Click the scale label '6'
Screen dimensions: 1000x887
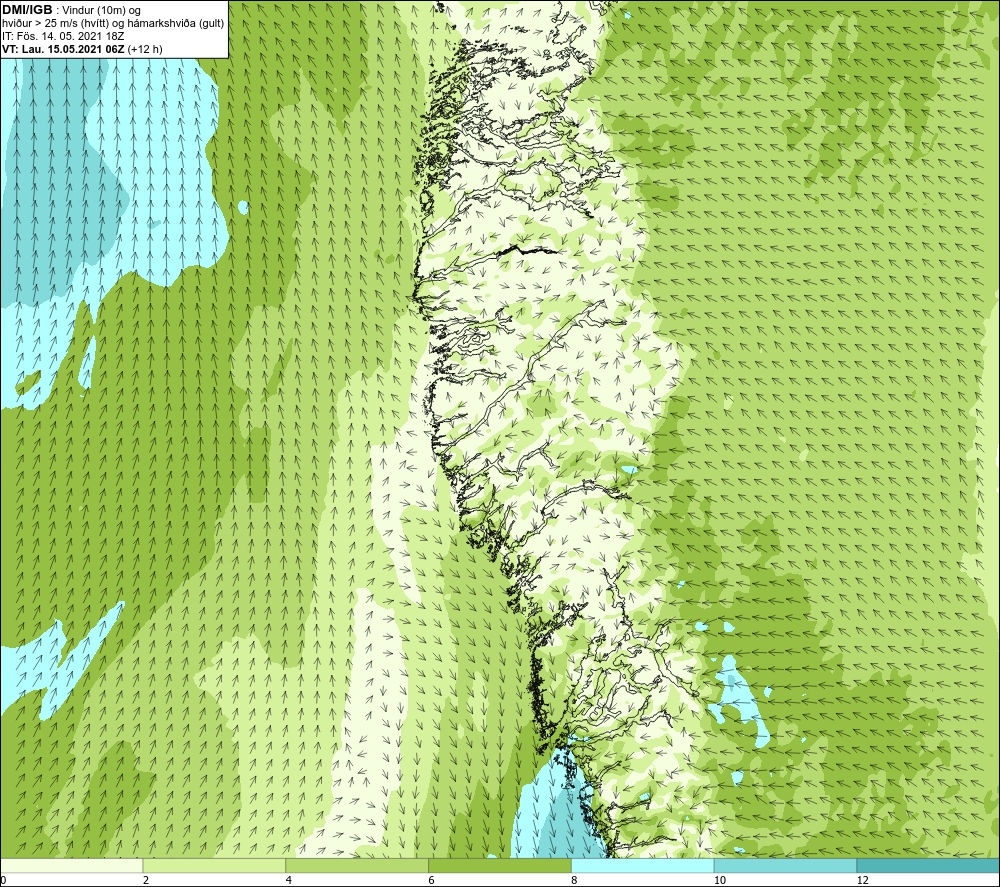pos(432,881)
